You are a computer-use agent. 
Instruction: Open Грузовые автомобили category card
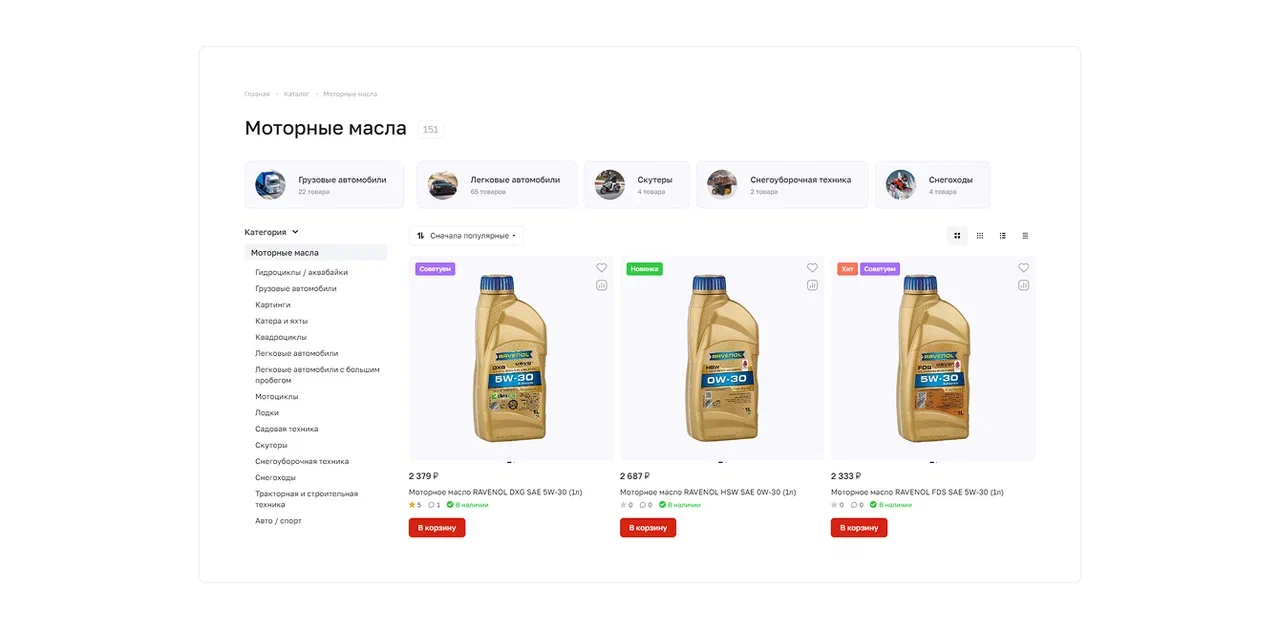[x=324, y=185]
